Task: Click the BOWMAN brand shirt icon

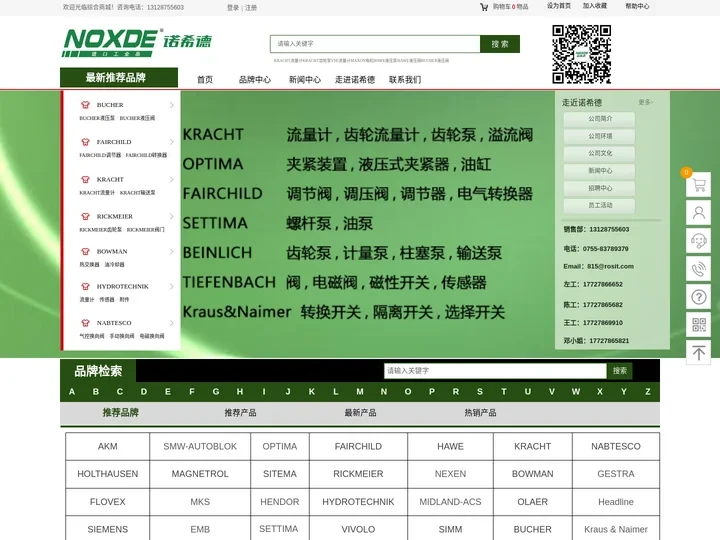Action: pyautogui.click(x=85, y=251)
